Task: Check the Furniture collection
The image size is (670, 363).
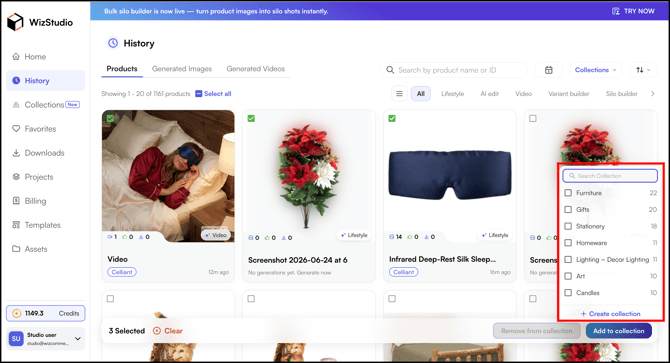Action: 568,193
